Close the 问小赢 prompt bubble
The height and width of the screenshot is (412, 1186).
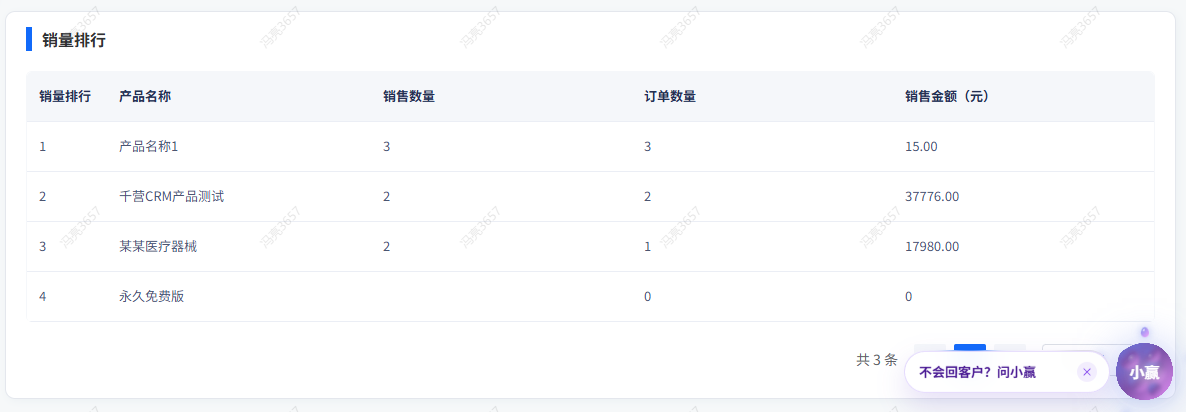coord(1087,372)
